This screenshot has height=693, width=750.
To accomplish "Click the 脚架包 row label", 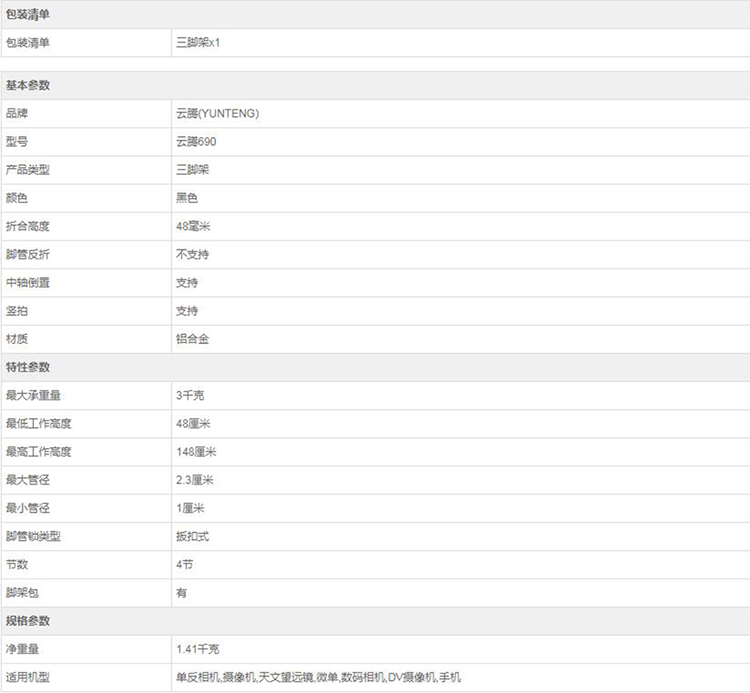I will click(x=22, y=593).
